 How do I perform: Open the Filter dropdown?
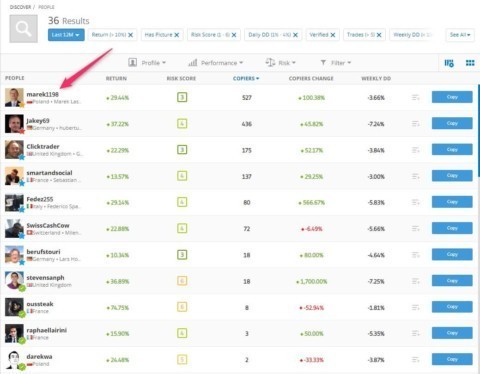pyautogui.click(x=336, y=63)
